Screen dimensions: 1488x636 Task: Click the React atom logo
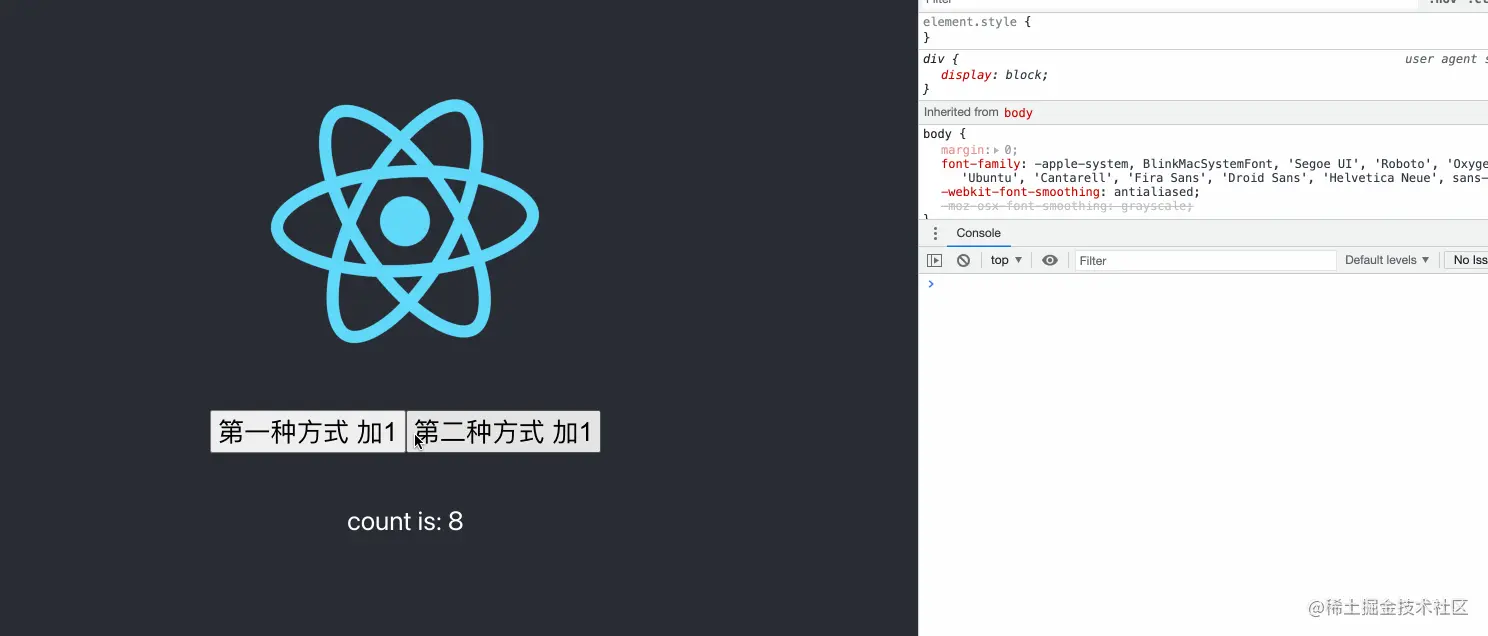(x=405, y=221)
